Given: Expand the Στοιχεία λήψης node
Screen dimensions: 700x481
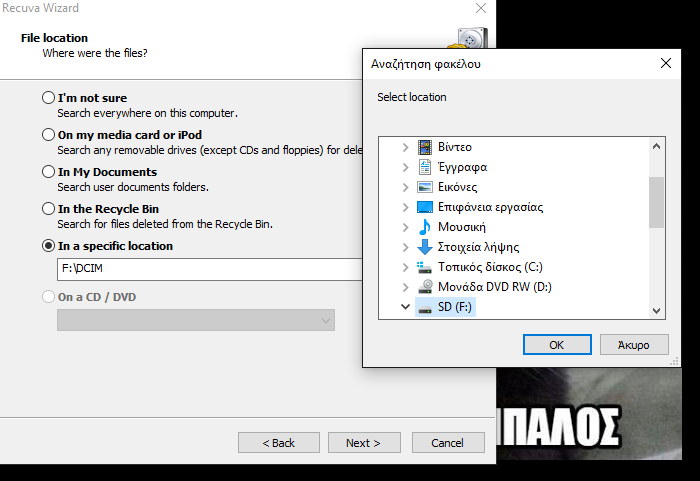Looking at the screenshot, I should [405, 247].
